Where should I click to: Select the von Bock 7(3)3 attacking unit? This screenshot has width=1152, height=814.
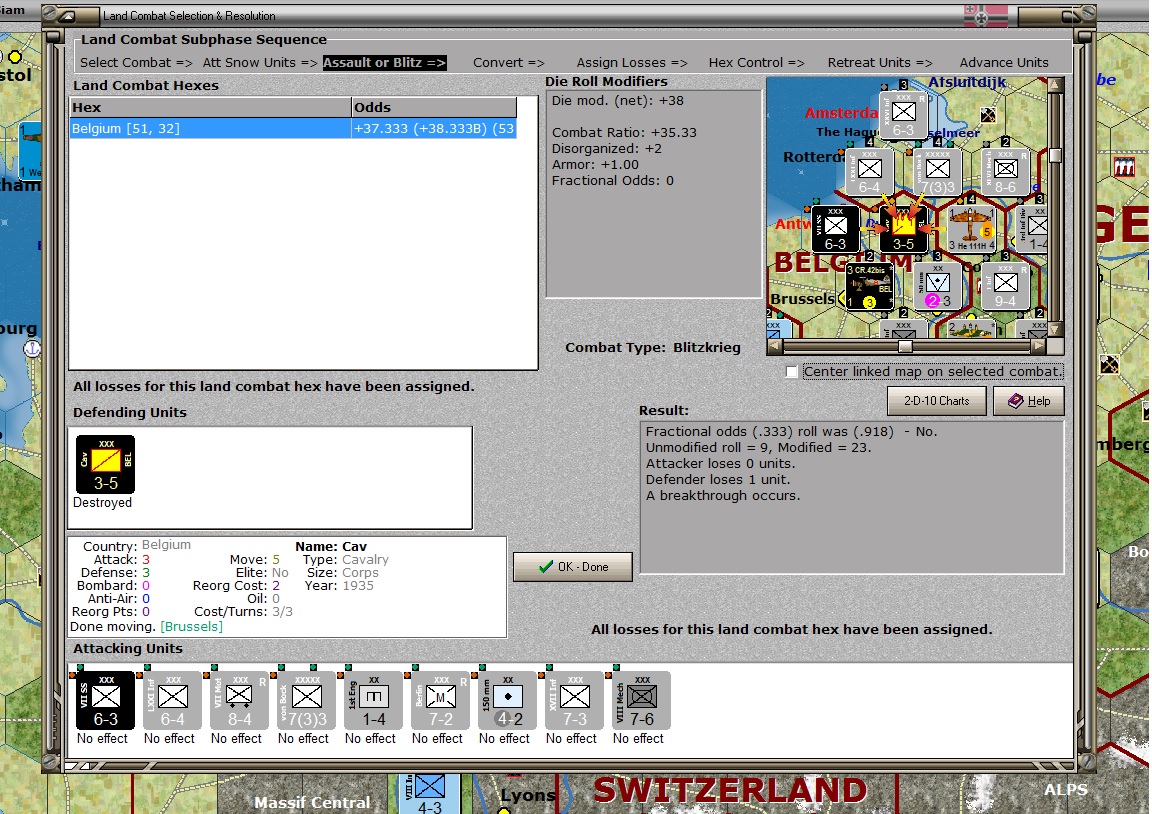point(306,701)
